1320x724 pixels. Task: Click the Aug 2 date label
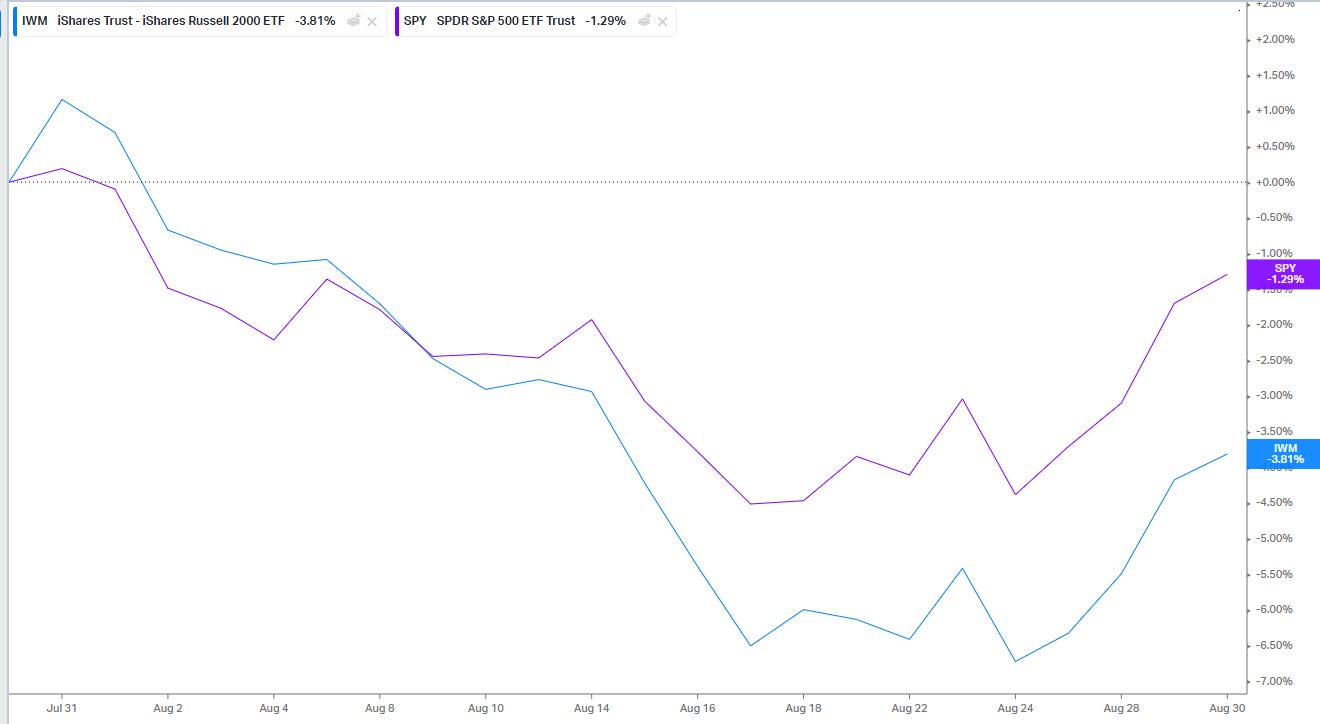(x=167, y=707)
